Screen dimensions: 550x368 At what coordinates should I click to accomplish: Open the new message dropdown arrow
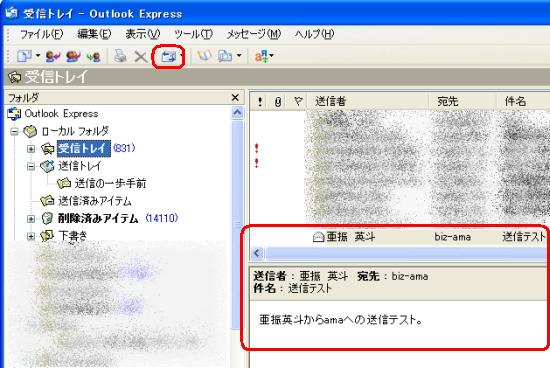click(37, 56)
